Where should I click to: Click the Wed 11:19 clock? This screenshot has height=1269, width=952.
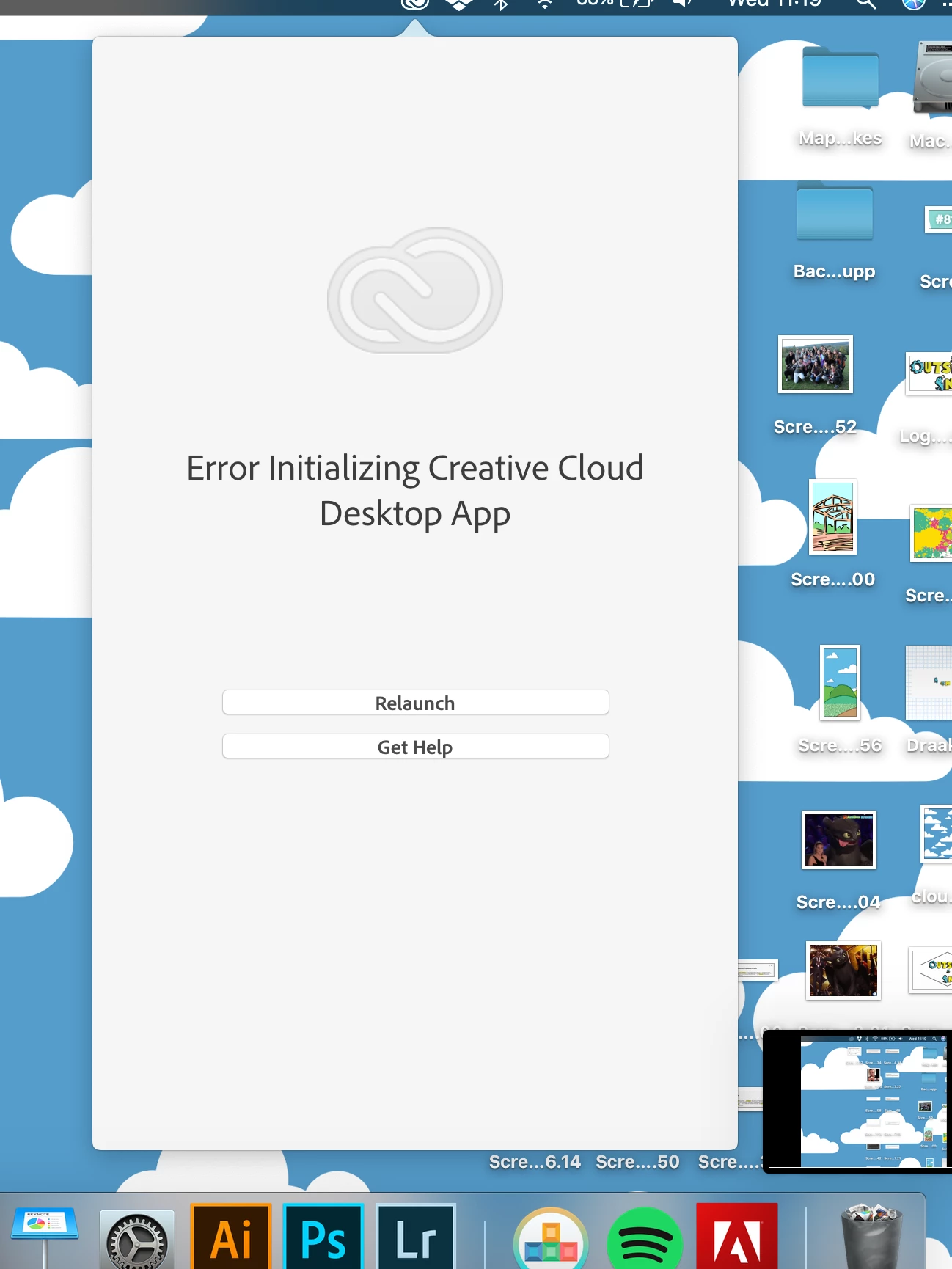(x=775, y=4)
